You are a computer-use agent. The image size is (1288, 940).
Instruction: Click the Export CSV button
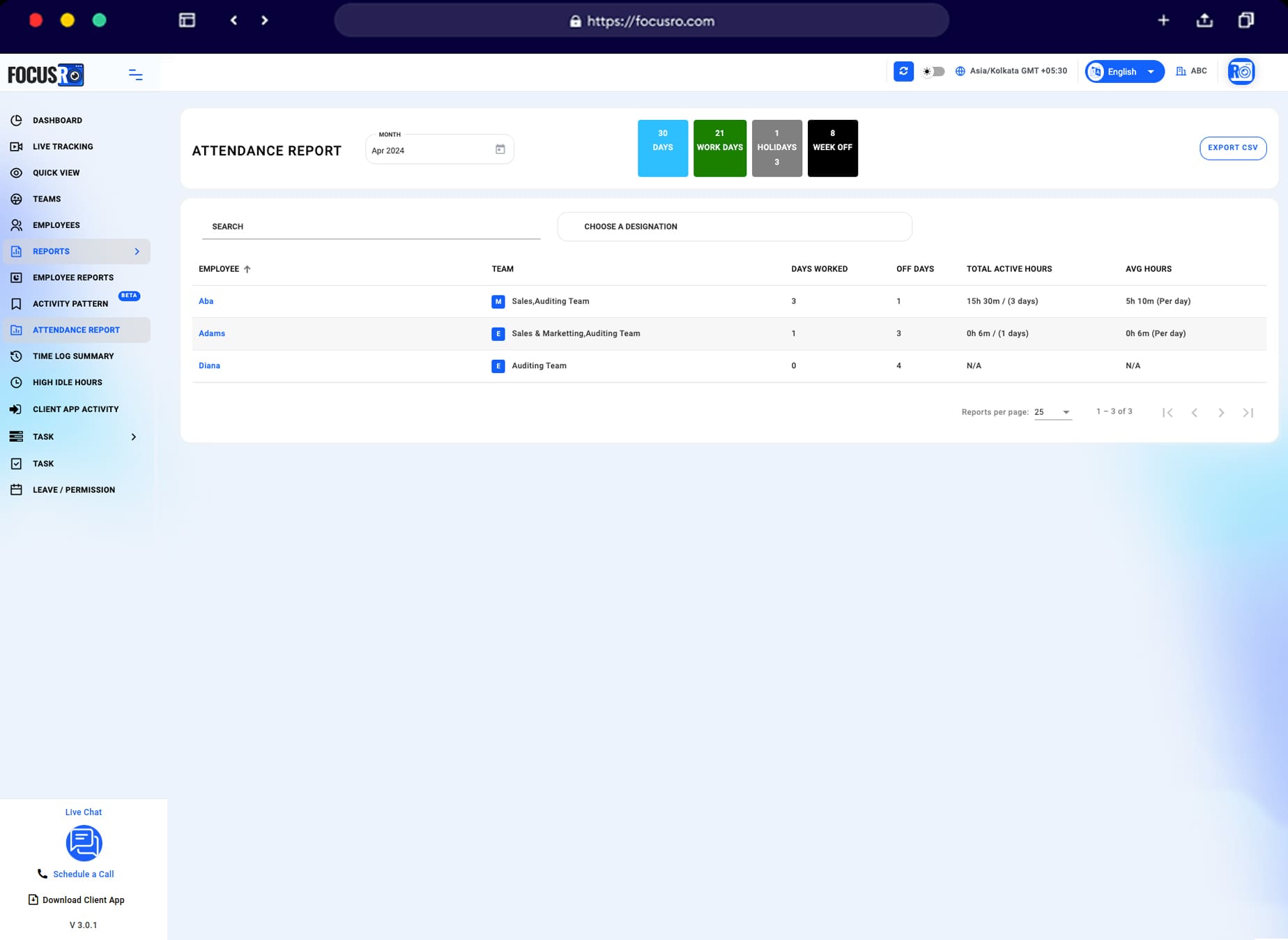(1233, 148)
